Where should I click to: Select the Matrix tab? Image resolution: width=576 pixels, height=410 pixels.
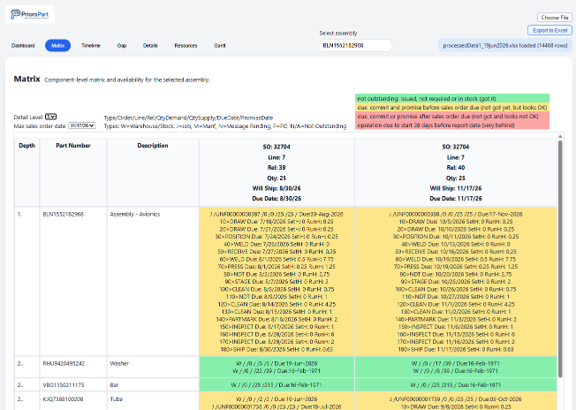tap(58, 46)
